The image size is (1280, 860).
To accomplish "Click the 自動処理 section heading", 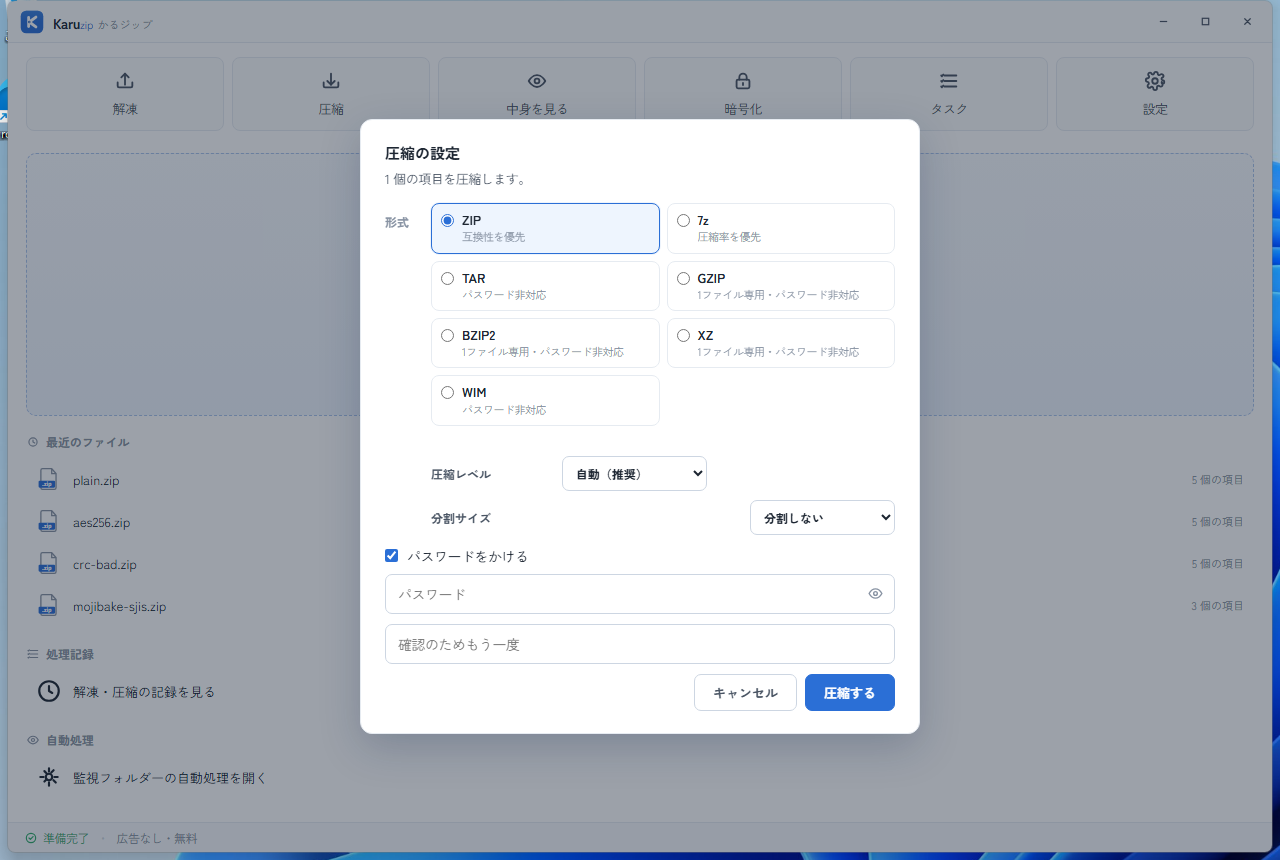I will [70, 741].
